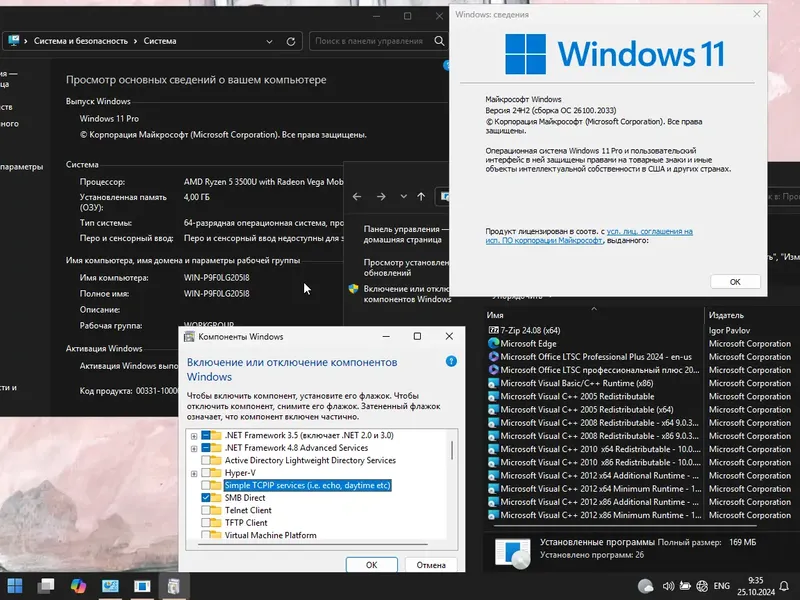
Task: Refresh the System control panel page
Action: pyautogui.click(x=291, y=41)
